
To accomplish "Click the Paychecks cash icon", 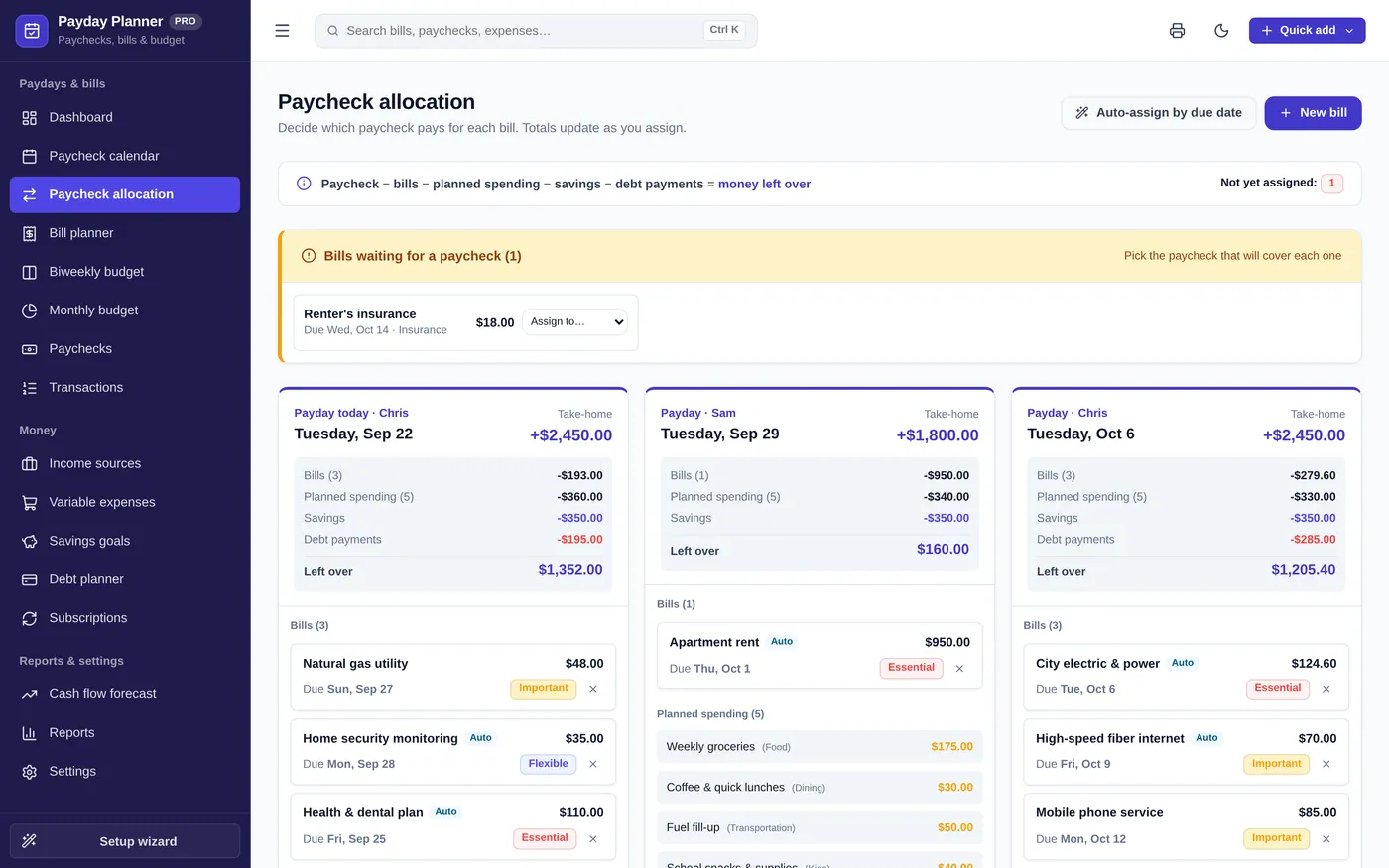I will [x=30, y=349].
